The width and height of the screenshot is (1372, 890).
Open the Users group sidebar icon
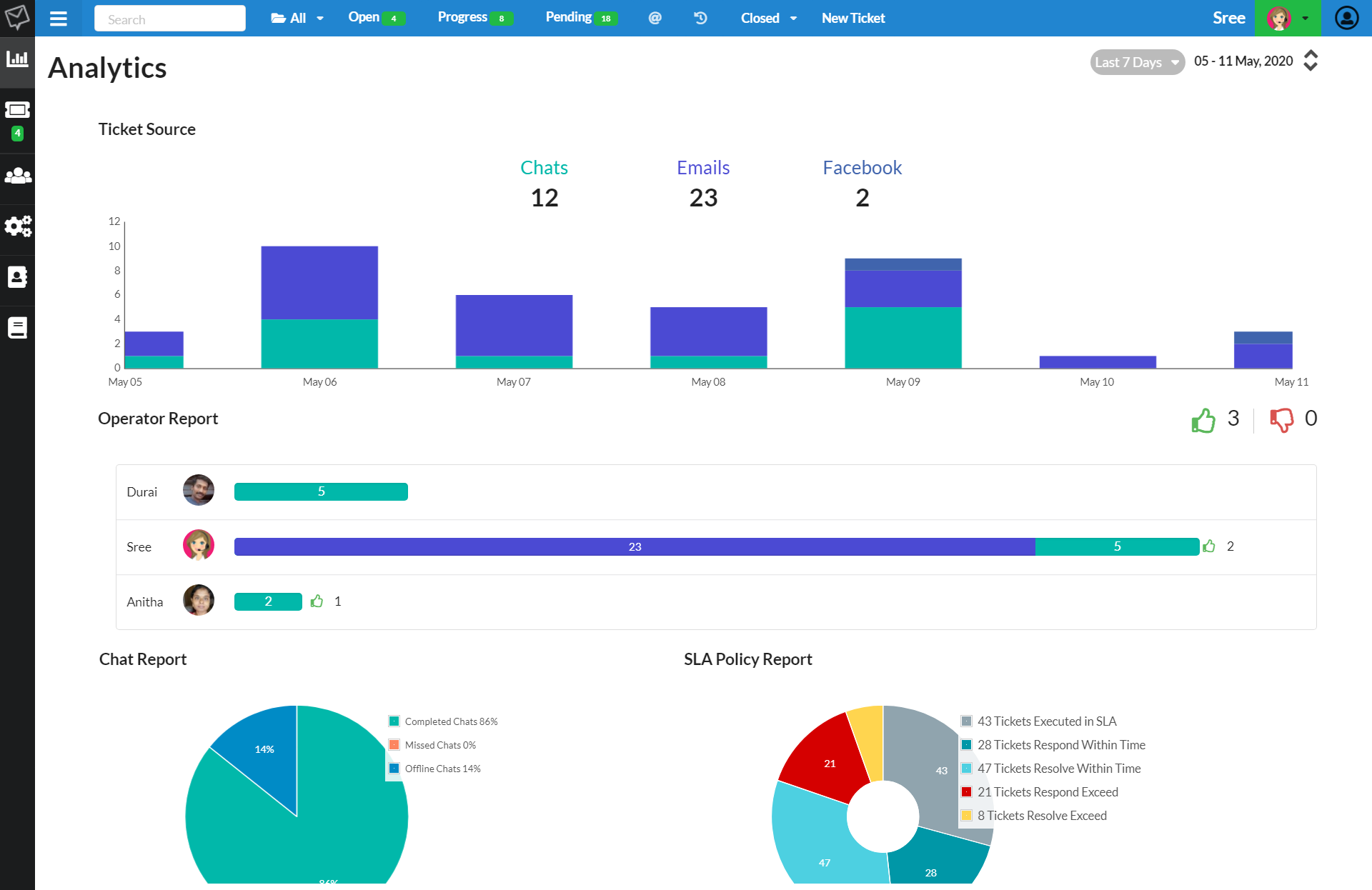pos(17,176)
